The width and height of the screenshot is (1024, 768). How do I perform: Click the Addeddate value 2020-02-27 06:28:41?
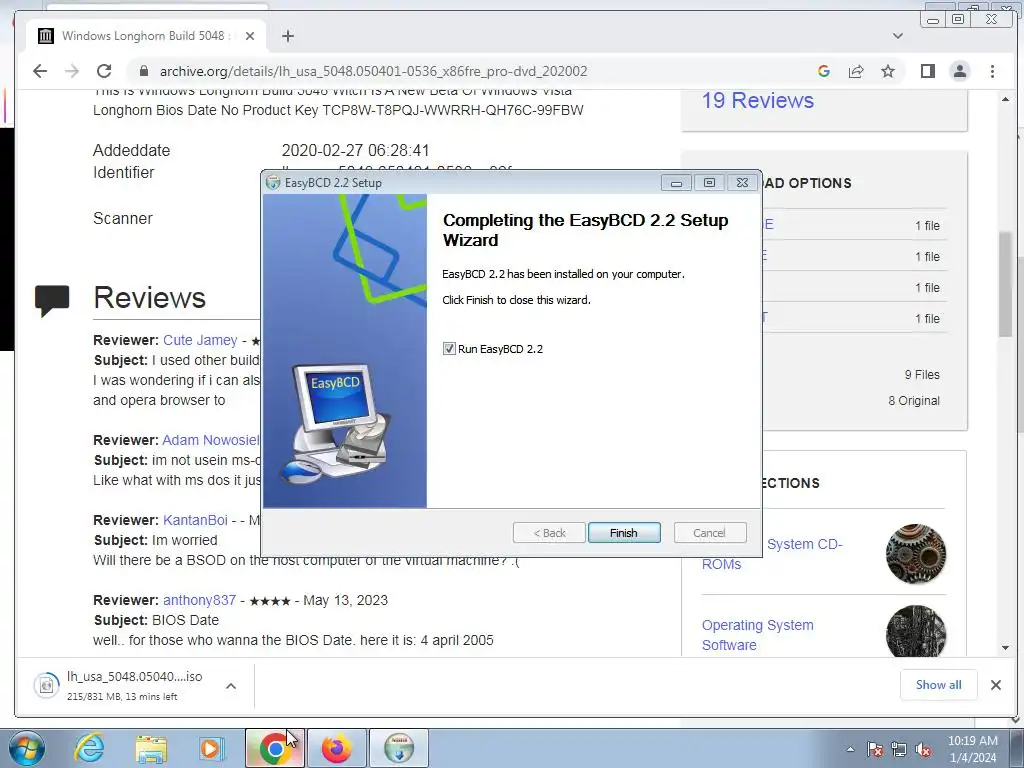[x=355, y=151]
